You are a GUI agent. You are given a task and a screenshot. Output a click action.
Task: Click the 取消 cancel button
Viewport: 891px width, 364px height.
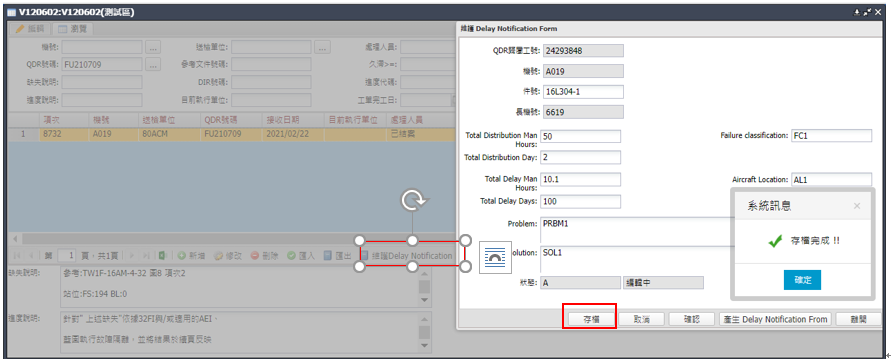[x=641, y=319]
